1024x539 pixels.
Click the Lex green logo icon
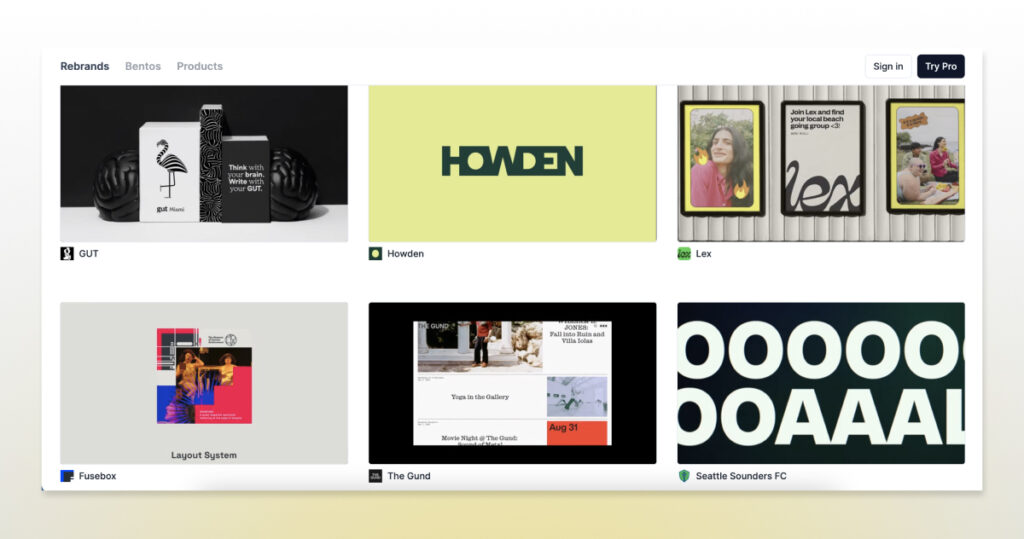pos(684,254)
